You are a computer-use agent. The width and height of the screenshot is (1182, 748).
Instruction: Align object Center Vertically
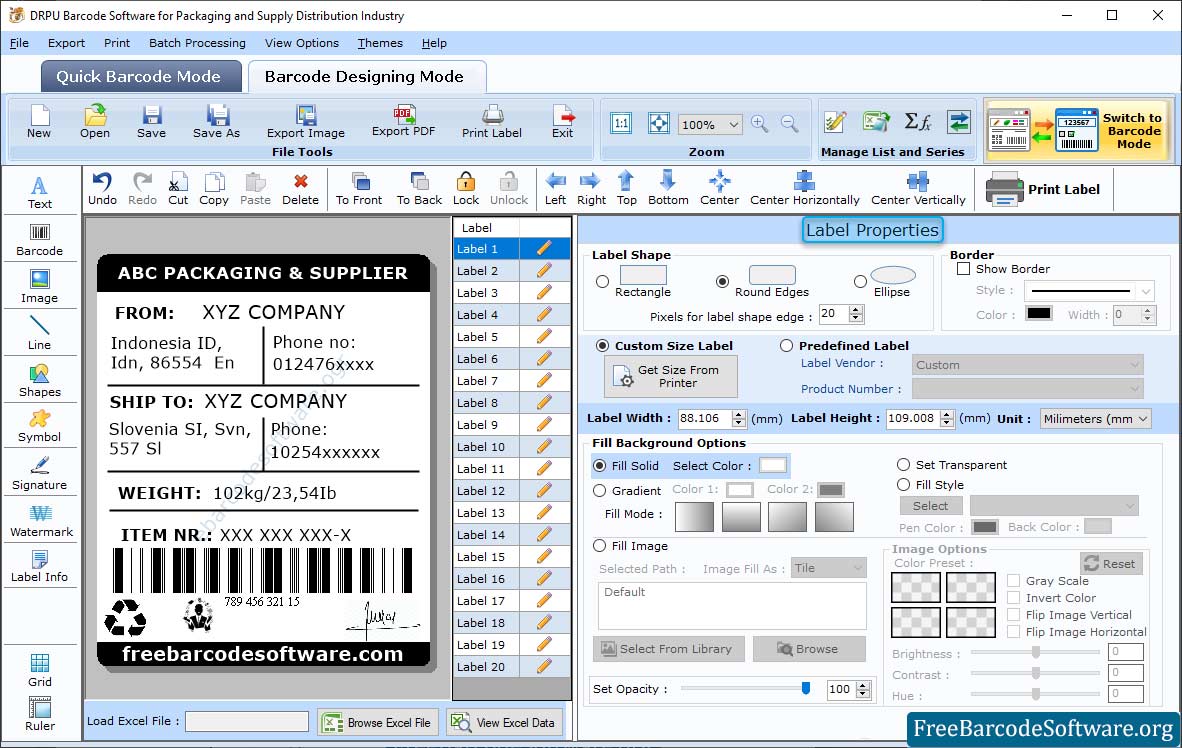click(918, 189)
